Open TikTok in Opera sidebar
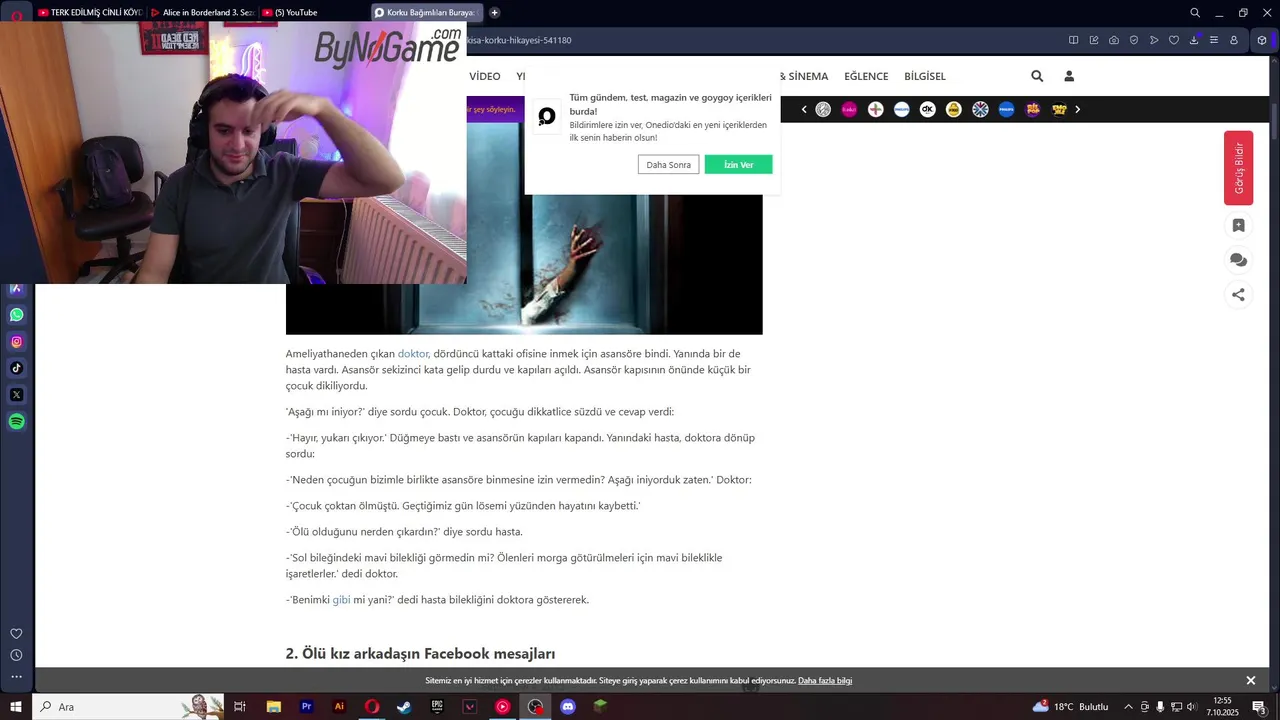The width and height of the screenshot is (1280, 720). point(16,368)
